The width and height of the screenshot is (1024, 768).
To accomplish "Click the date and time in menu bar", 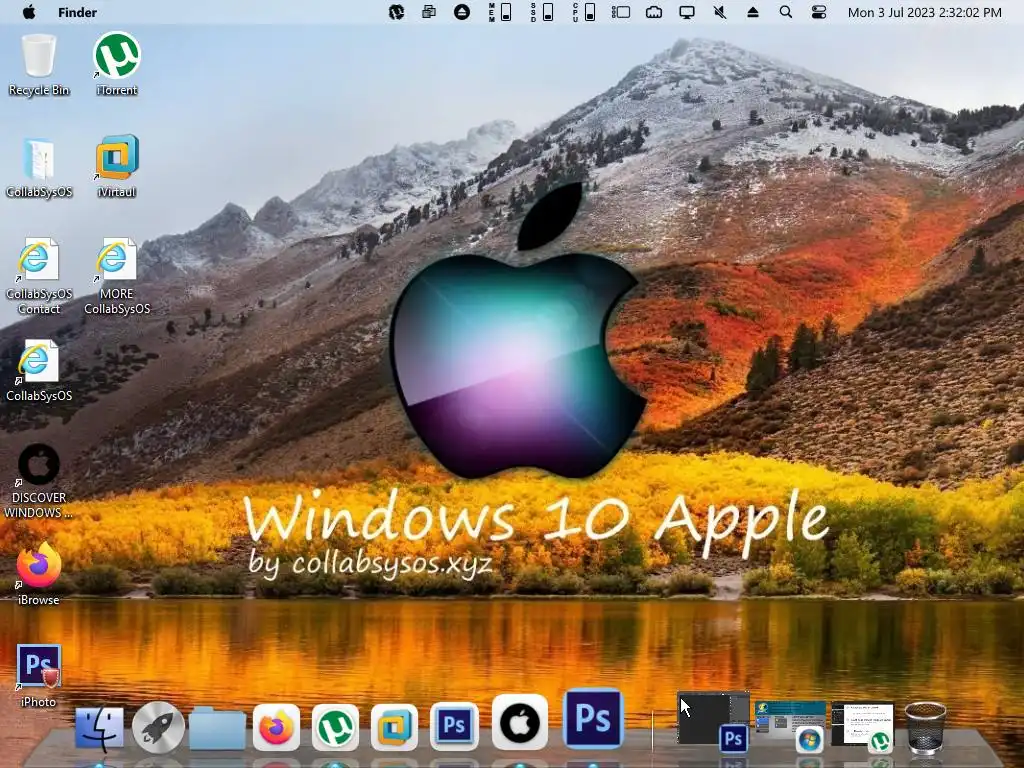I will click(924, 12).
